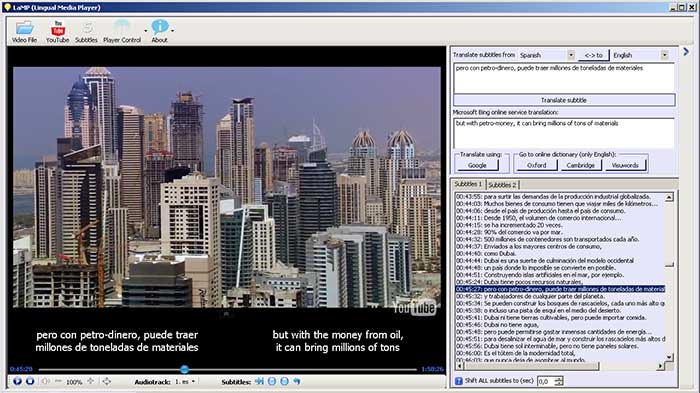Mute the audio with speaker icon
Image resolution: width=700 pixels, height=393 pixels.
[46, 381]
